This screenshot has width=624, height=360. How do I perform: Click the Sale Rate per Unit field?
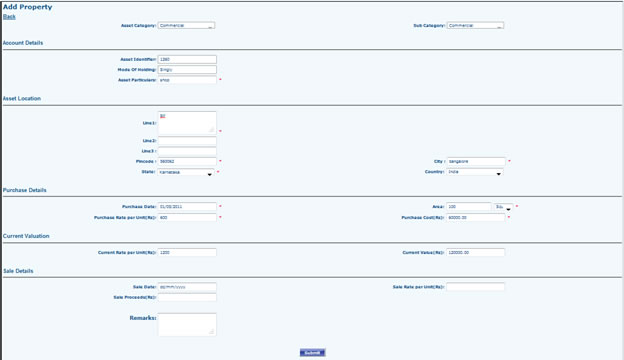(x=476, y=287)
